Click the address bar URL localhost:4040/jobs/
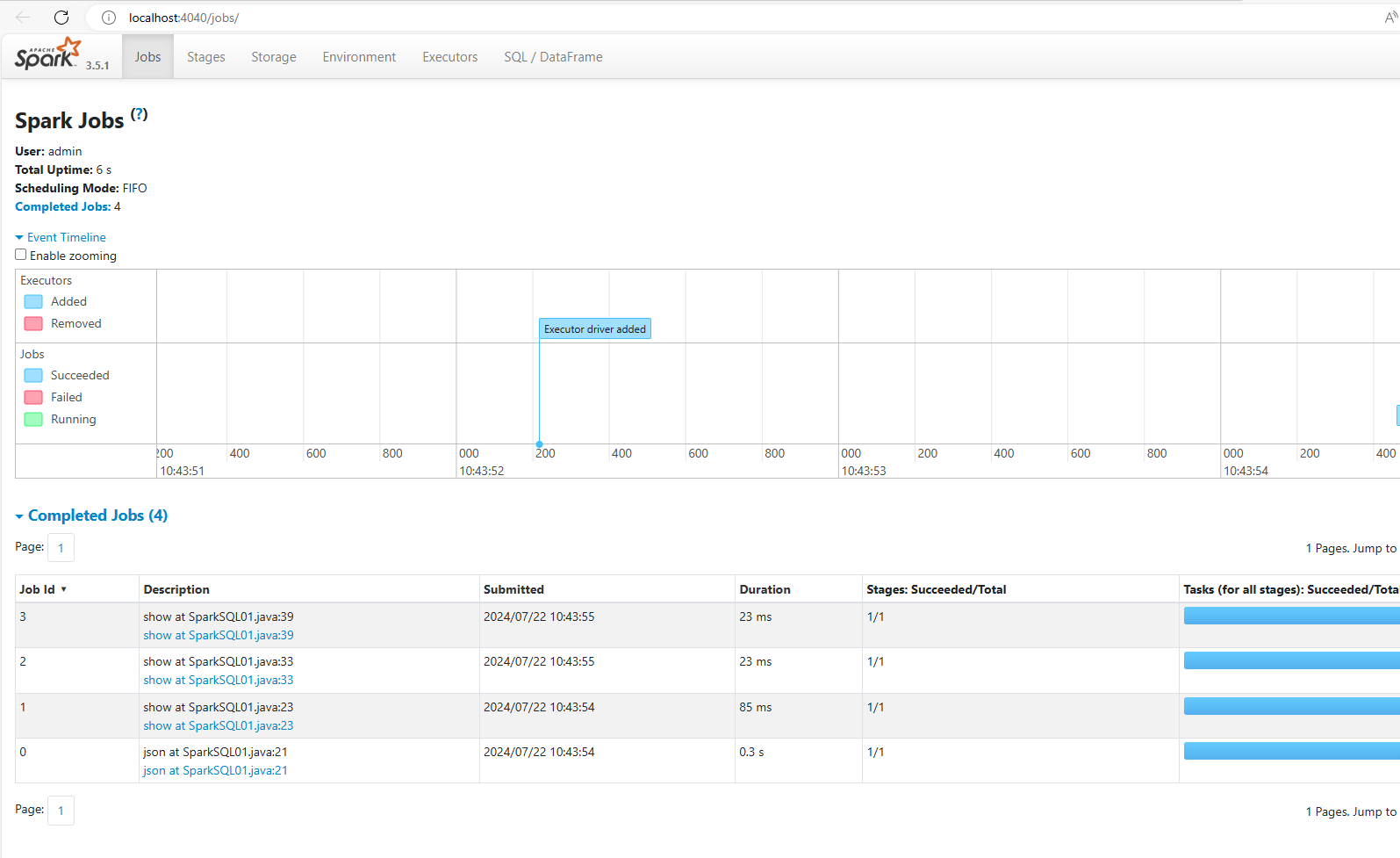 pos(183,18)
